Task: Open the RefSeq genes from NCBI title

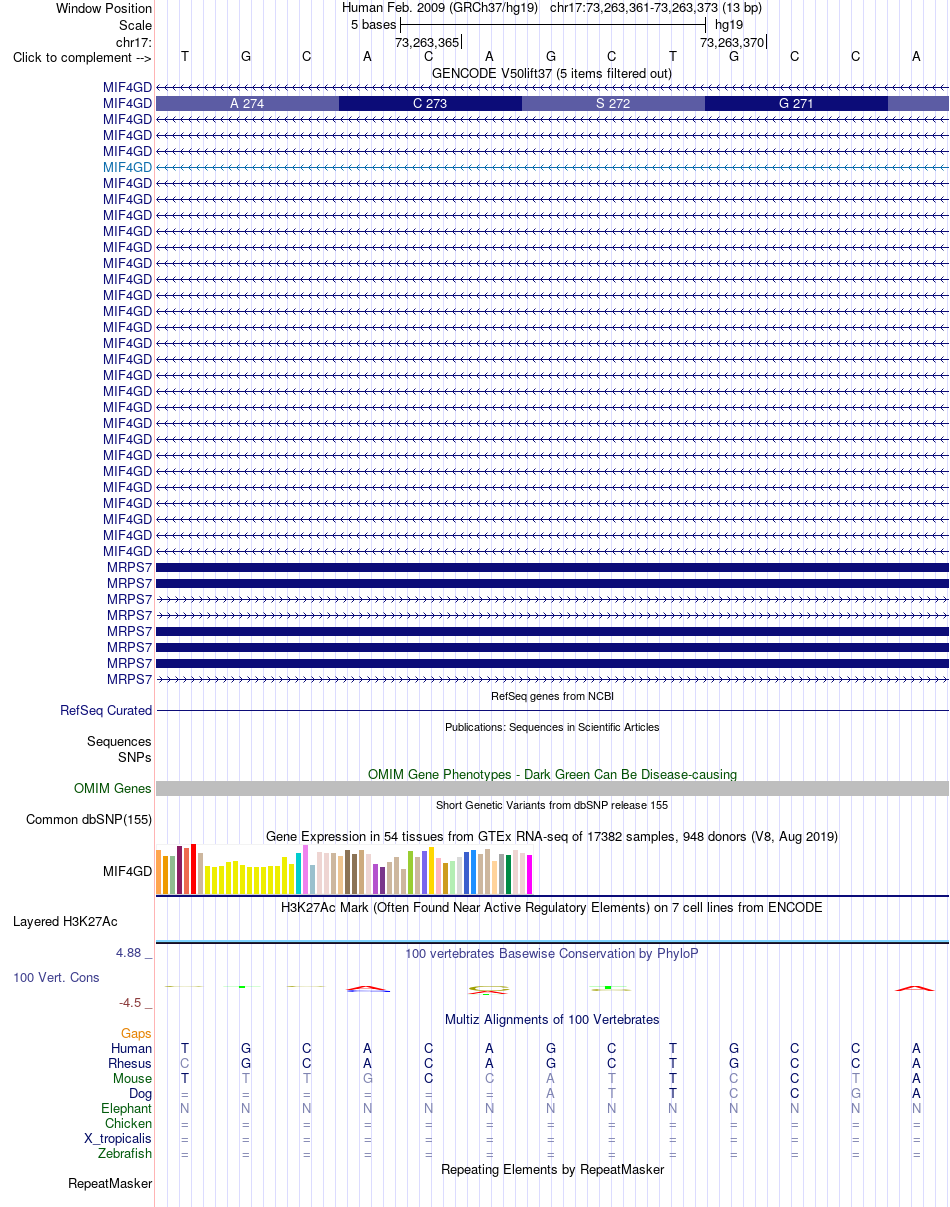Action: (552, 695)
